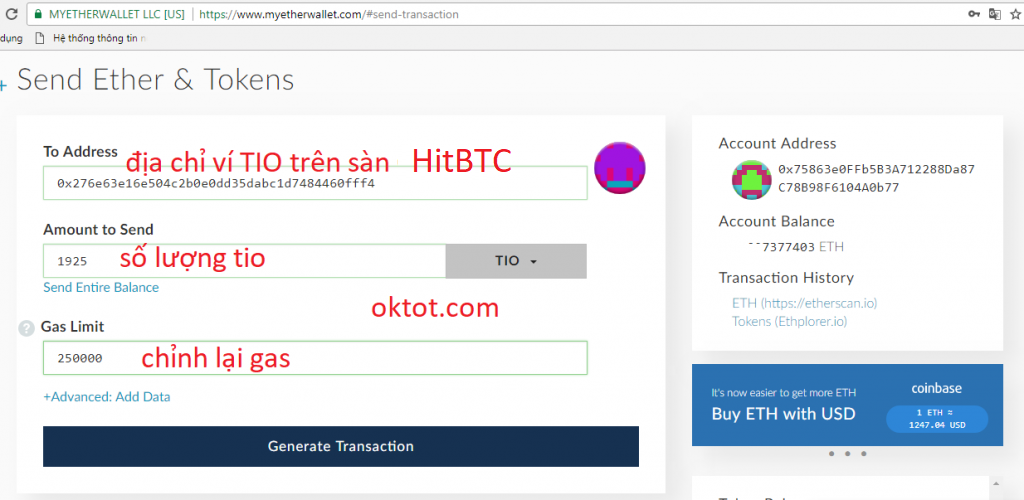Image resolution: width=1024 pixels, height=500 pixels.
Task: Select the middle carousel dot under banner
Action: tap(847, 454)
